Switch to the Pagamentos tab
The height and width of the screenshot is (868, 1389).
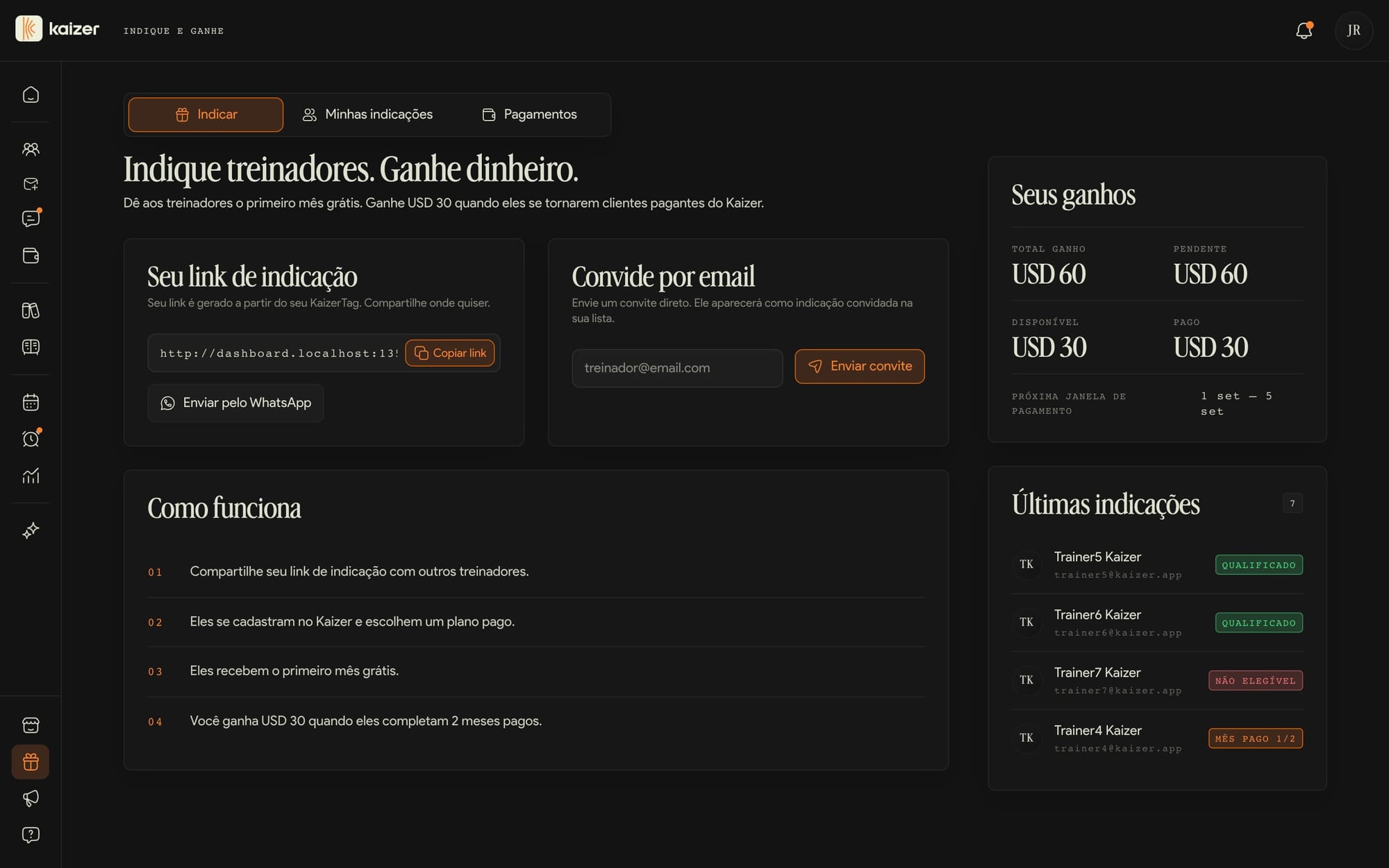pyautogui.click(x=529, y=115)
